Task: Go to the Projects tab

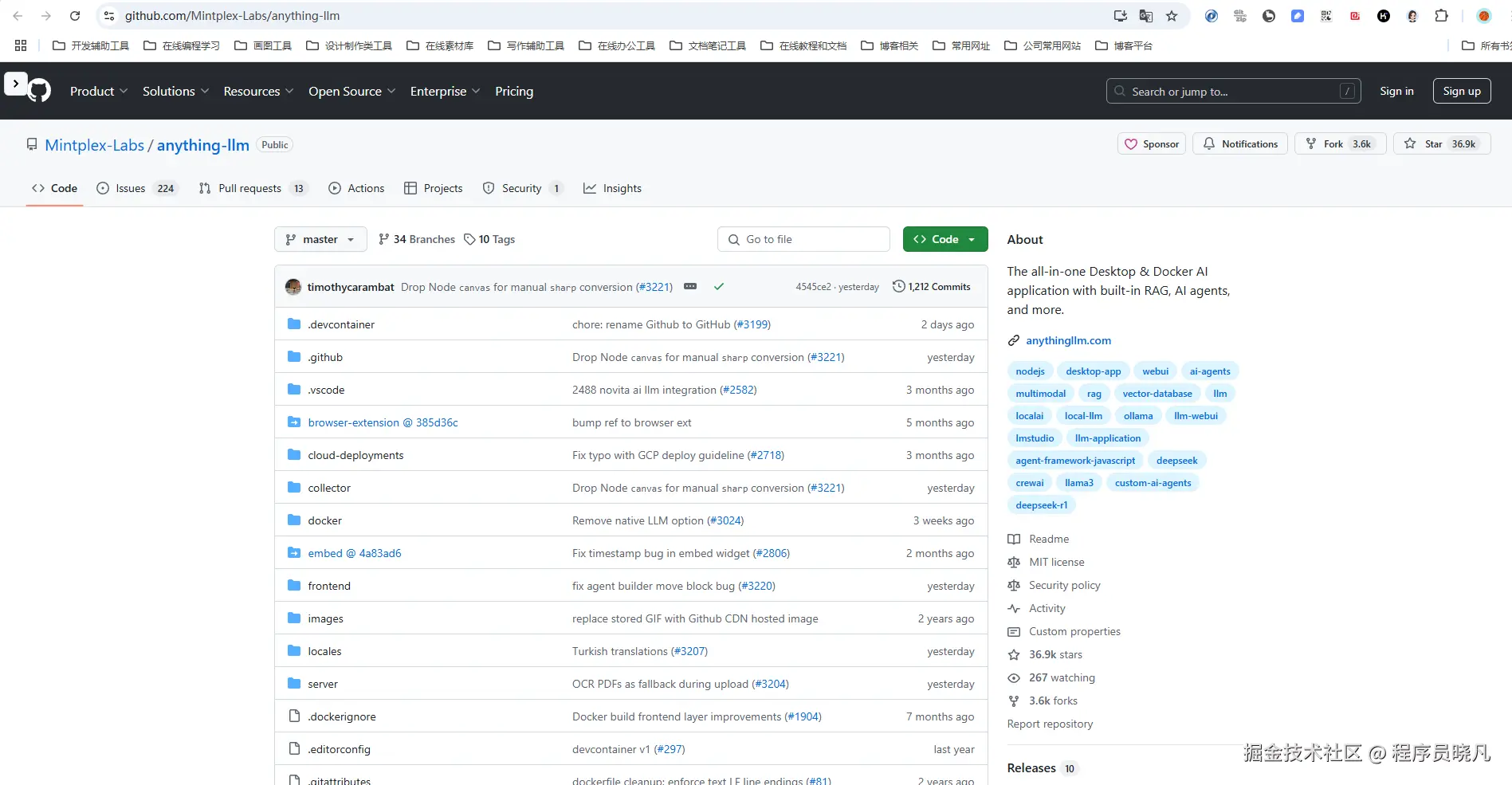Action: click(434, 189)
